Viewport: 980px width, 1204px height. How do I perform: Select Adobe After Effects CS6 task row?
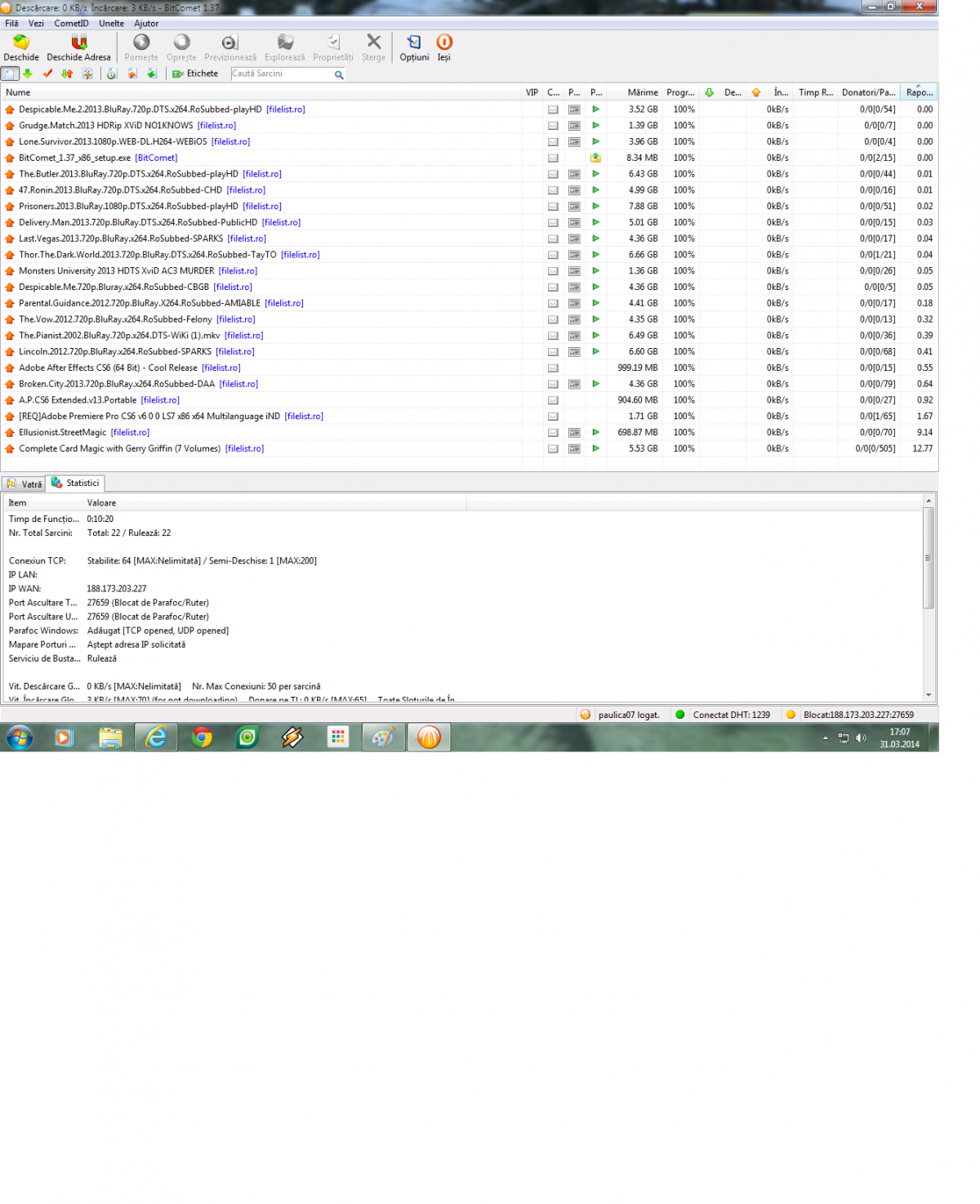pyautogui.click(x=469, y=368)
